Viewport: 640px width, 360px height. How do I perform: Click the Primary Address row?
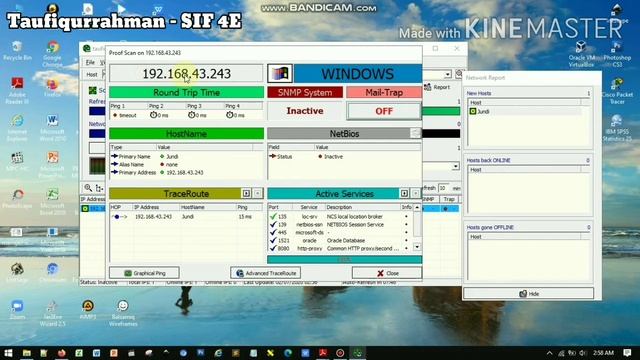click(186, 172)
